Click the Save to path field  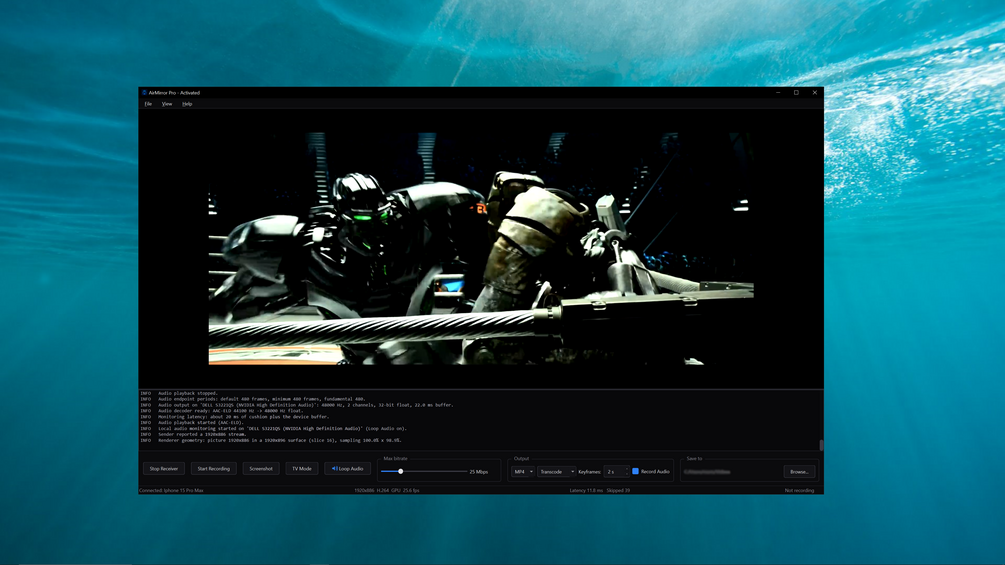[x=731, y=471]
